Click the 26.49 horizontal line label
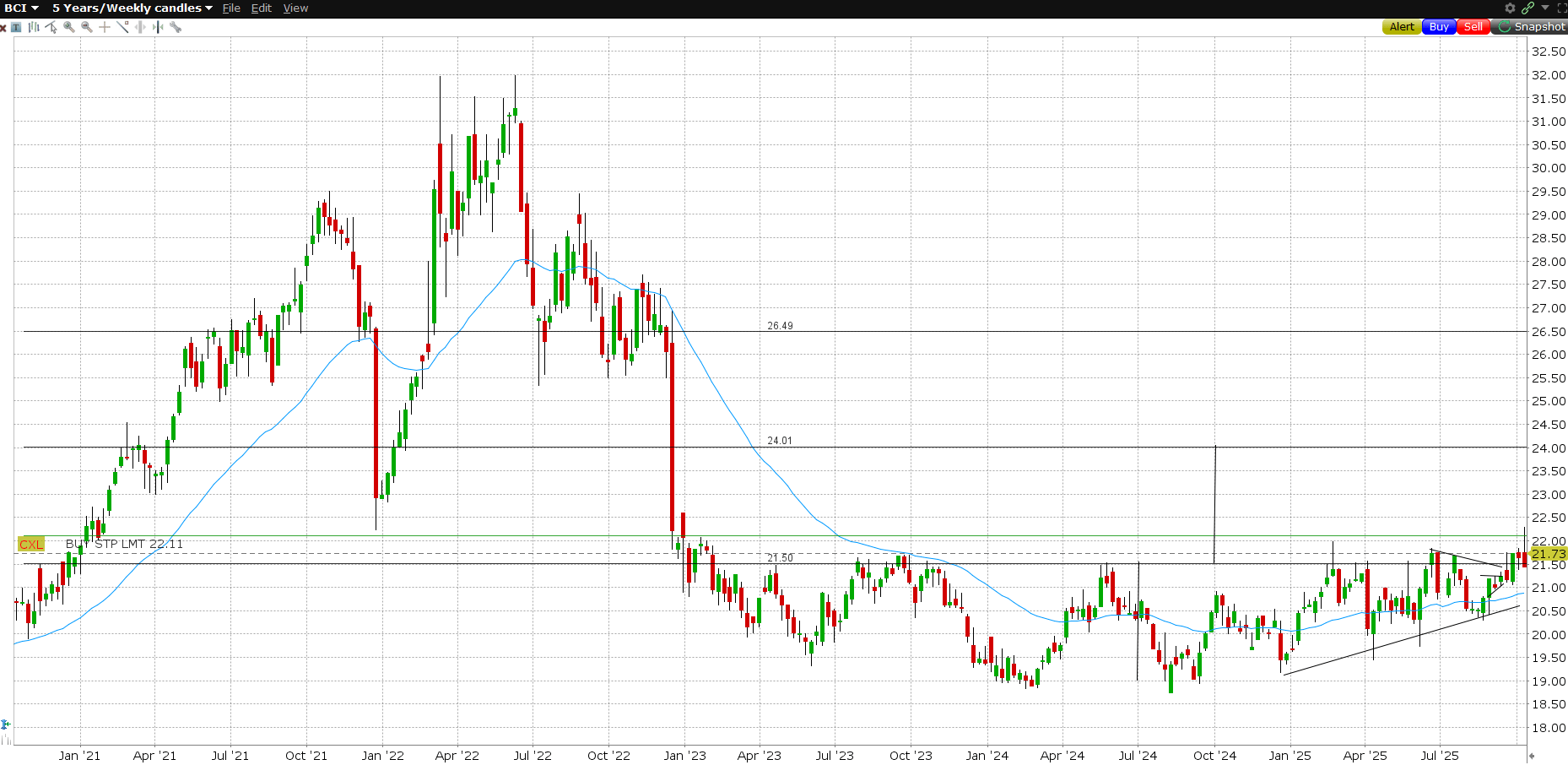Viewport: 1568px width, 765px height. pos(780,326)
